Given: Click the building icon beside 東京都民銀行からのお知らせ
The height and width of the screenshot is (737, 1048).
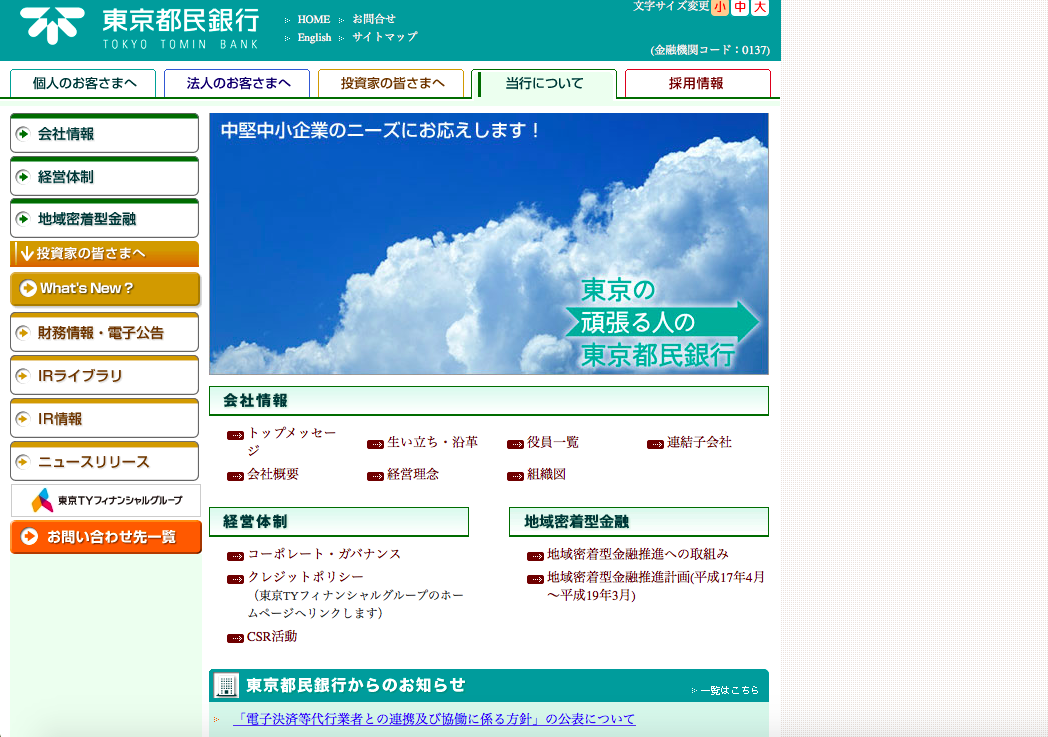Looking at the screenshot, I should coord(227,686).
